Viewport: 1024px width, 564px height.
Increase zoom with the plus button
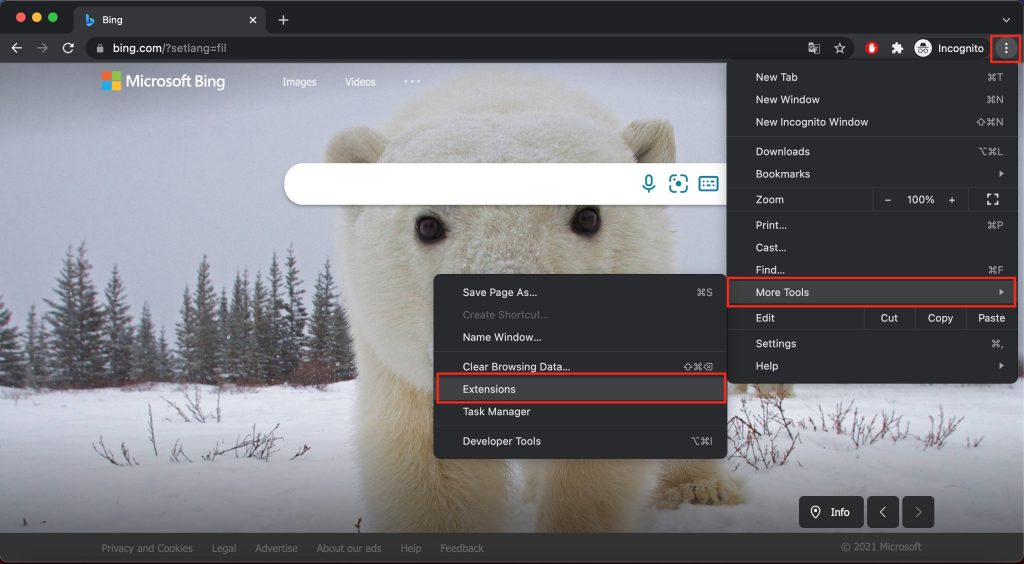pos(951,200)
